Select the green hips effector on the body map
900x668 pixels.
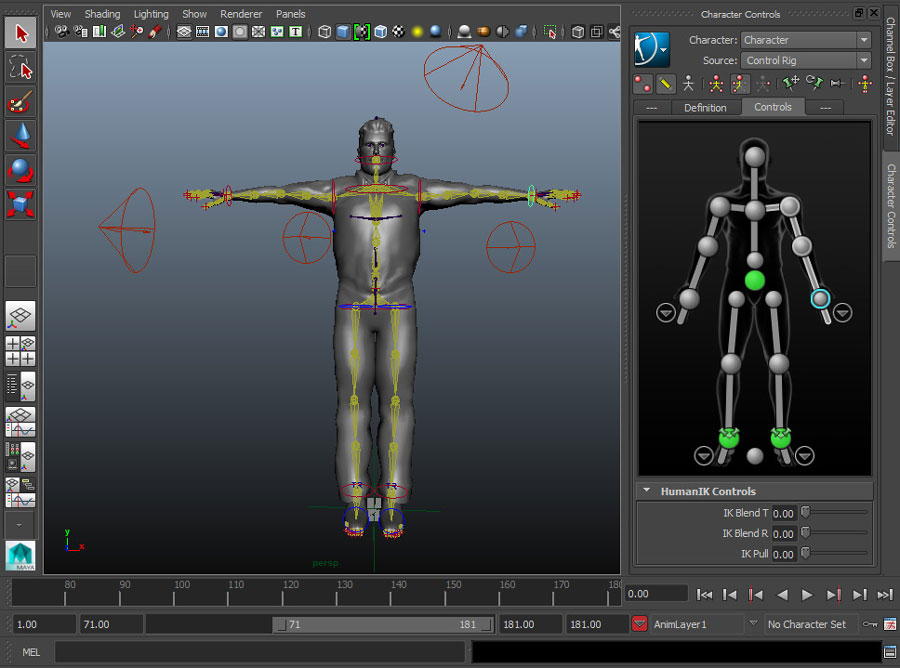coord(754,278)
